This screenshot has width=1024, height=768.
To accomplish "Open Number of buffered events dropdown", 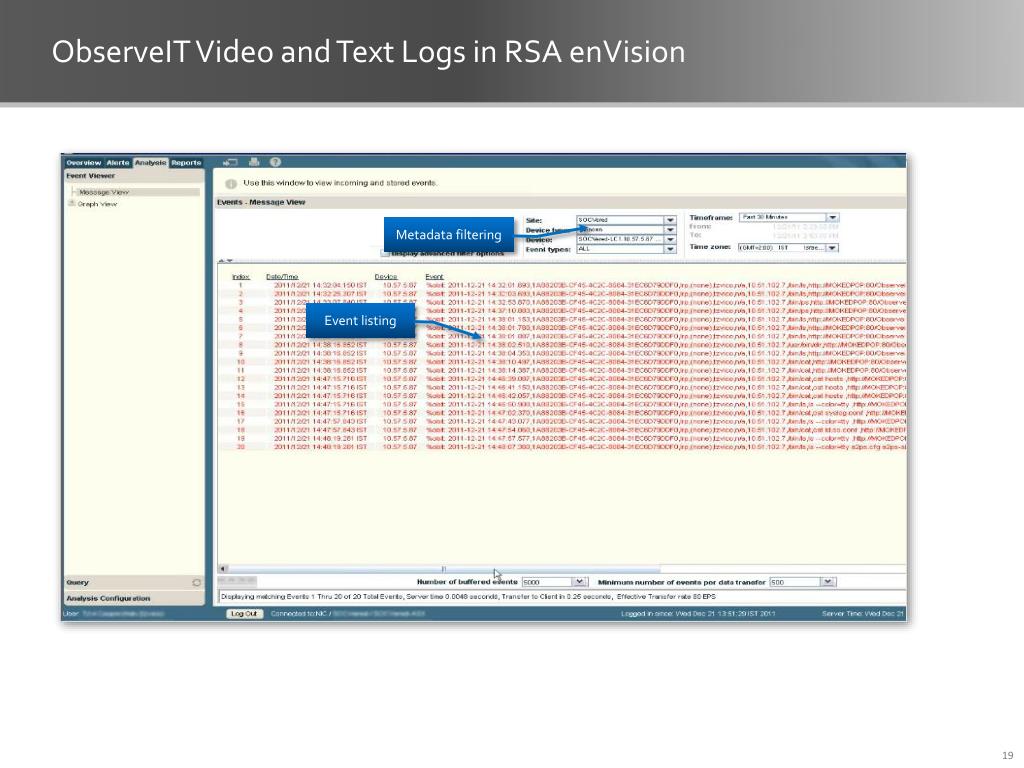I will (x=579, y=582).
